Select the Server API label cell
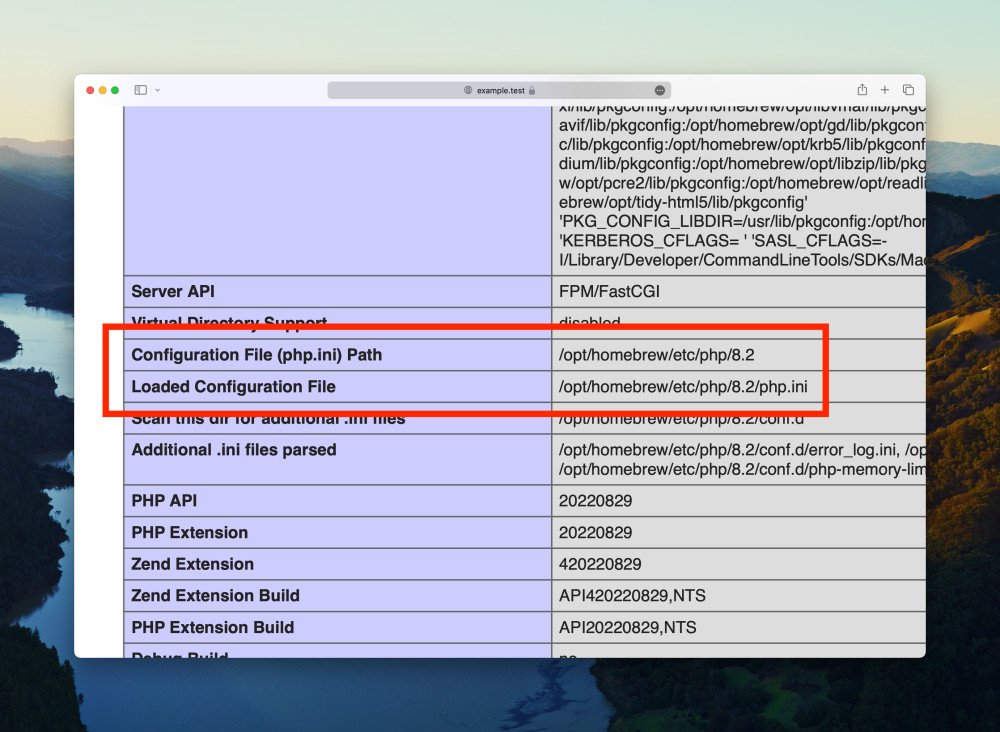Viewport: 1000px width, 732px height. (x=337, y=291)
